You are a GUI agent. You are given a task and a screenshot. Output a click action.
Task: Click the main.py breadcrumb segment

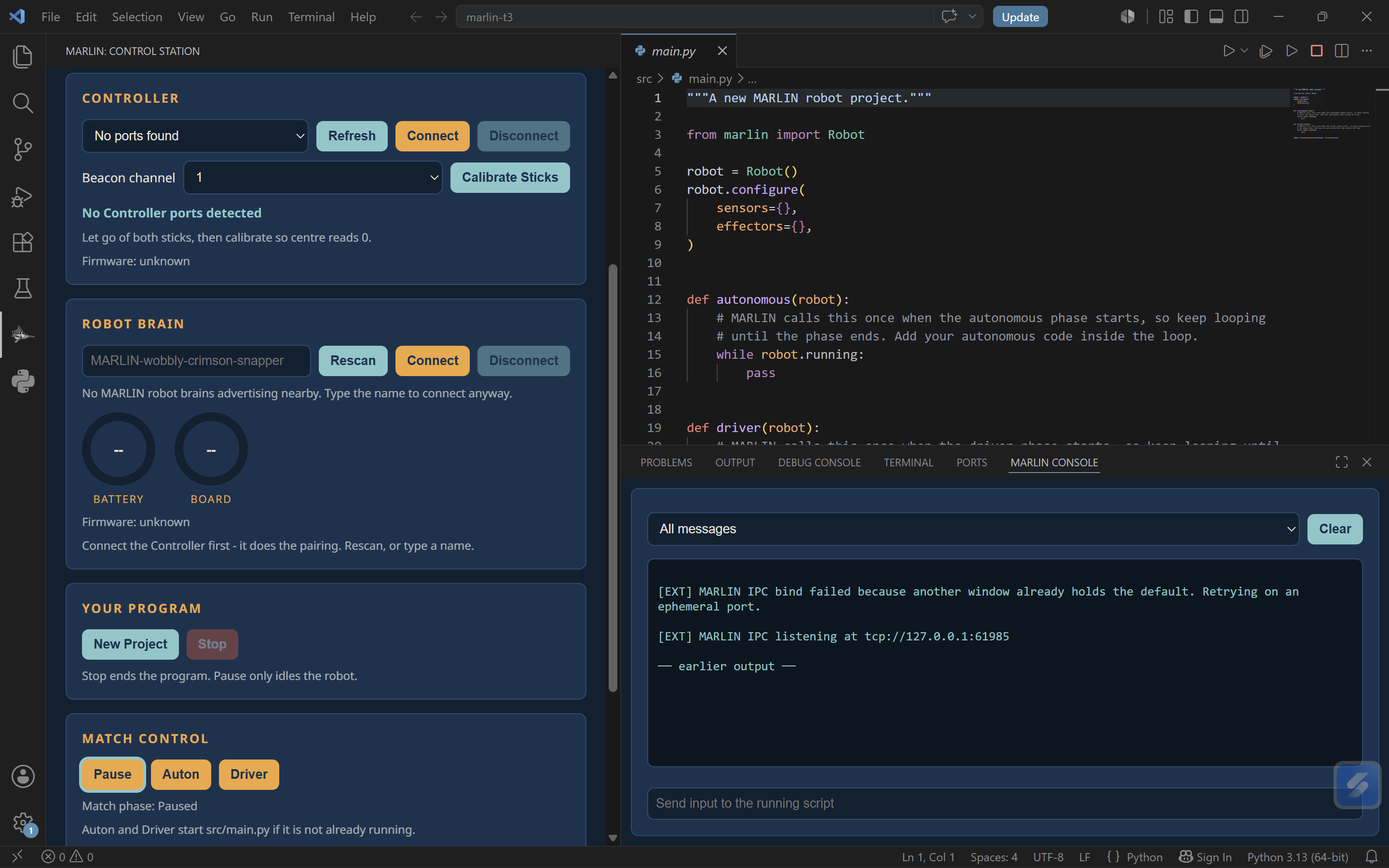coord(710,79)
